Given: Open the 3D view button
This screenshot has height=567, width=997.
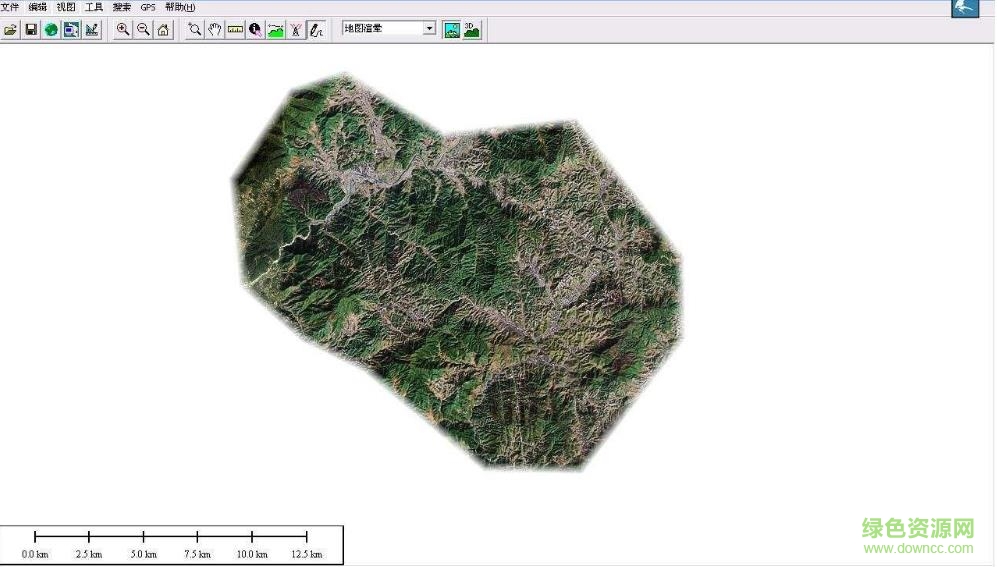Looking at the screenshot, I should pos(472,29).
